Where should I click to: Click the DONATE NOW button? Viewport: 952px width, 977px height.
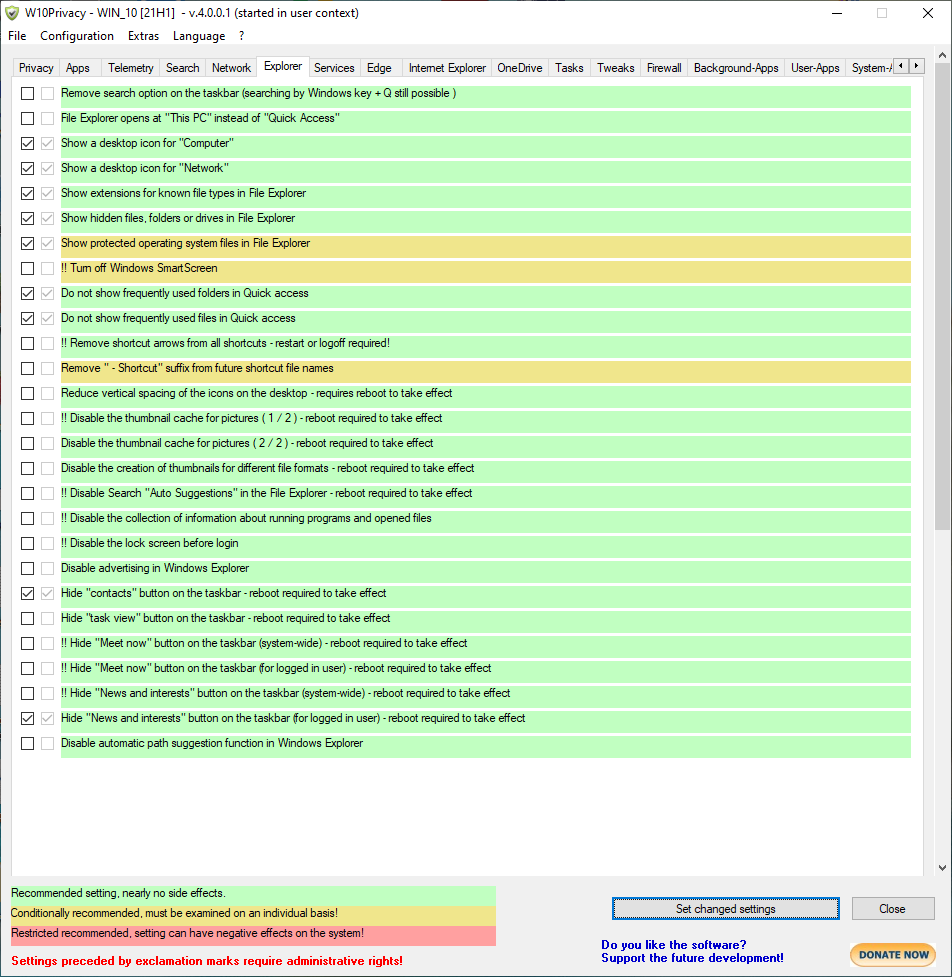point(893,955)
